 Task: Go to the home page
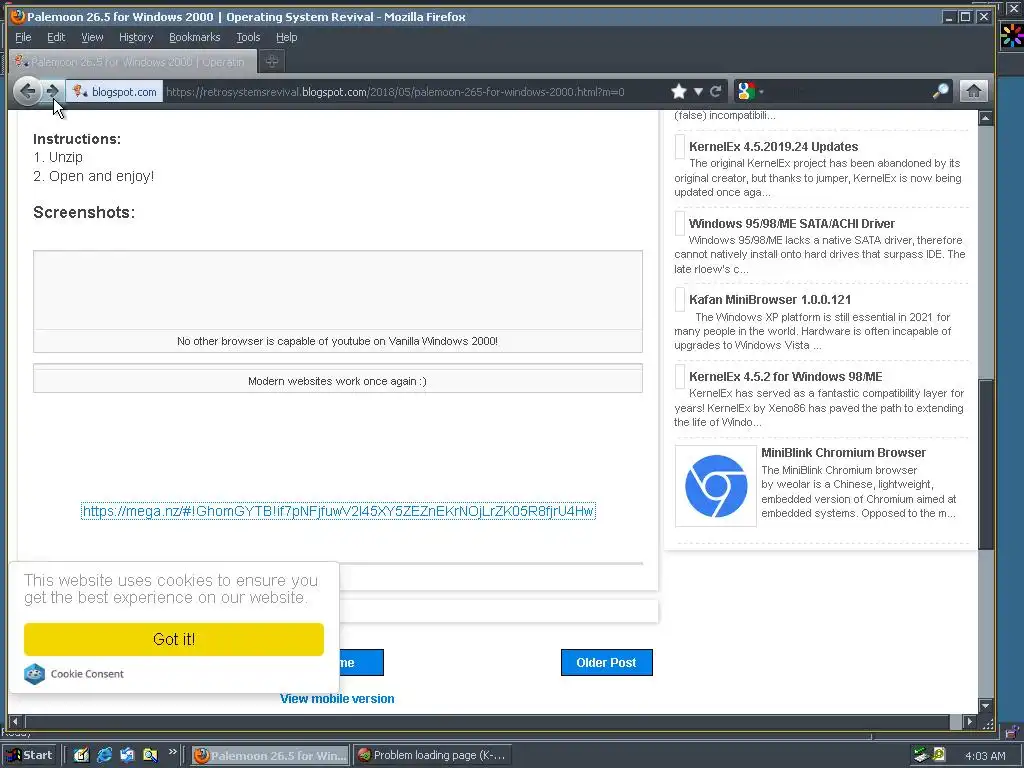[x=973, y=91]
